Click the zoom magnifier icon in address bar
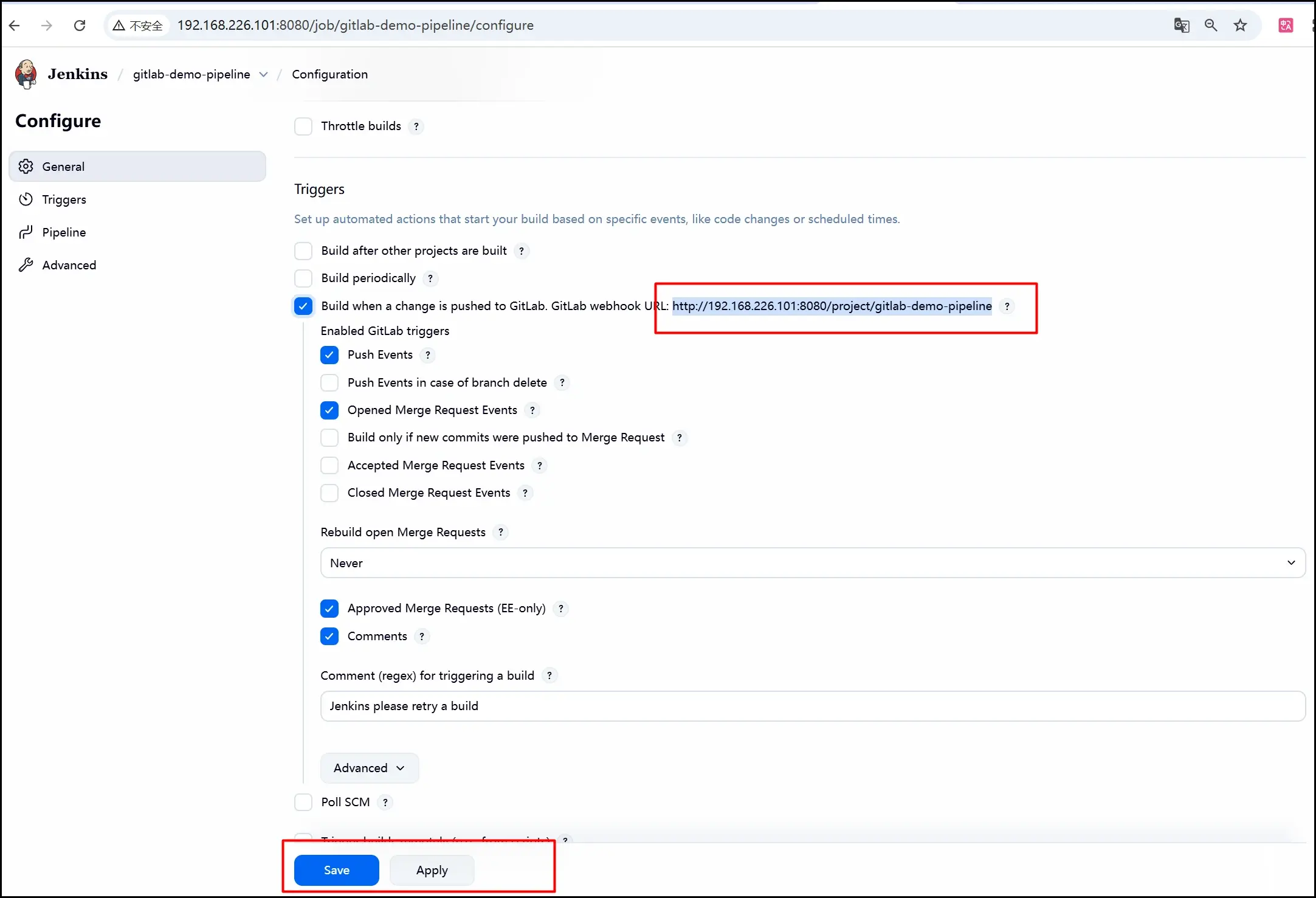This screenshot has width=1316, height=898. click(x=1210, y=26)
